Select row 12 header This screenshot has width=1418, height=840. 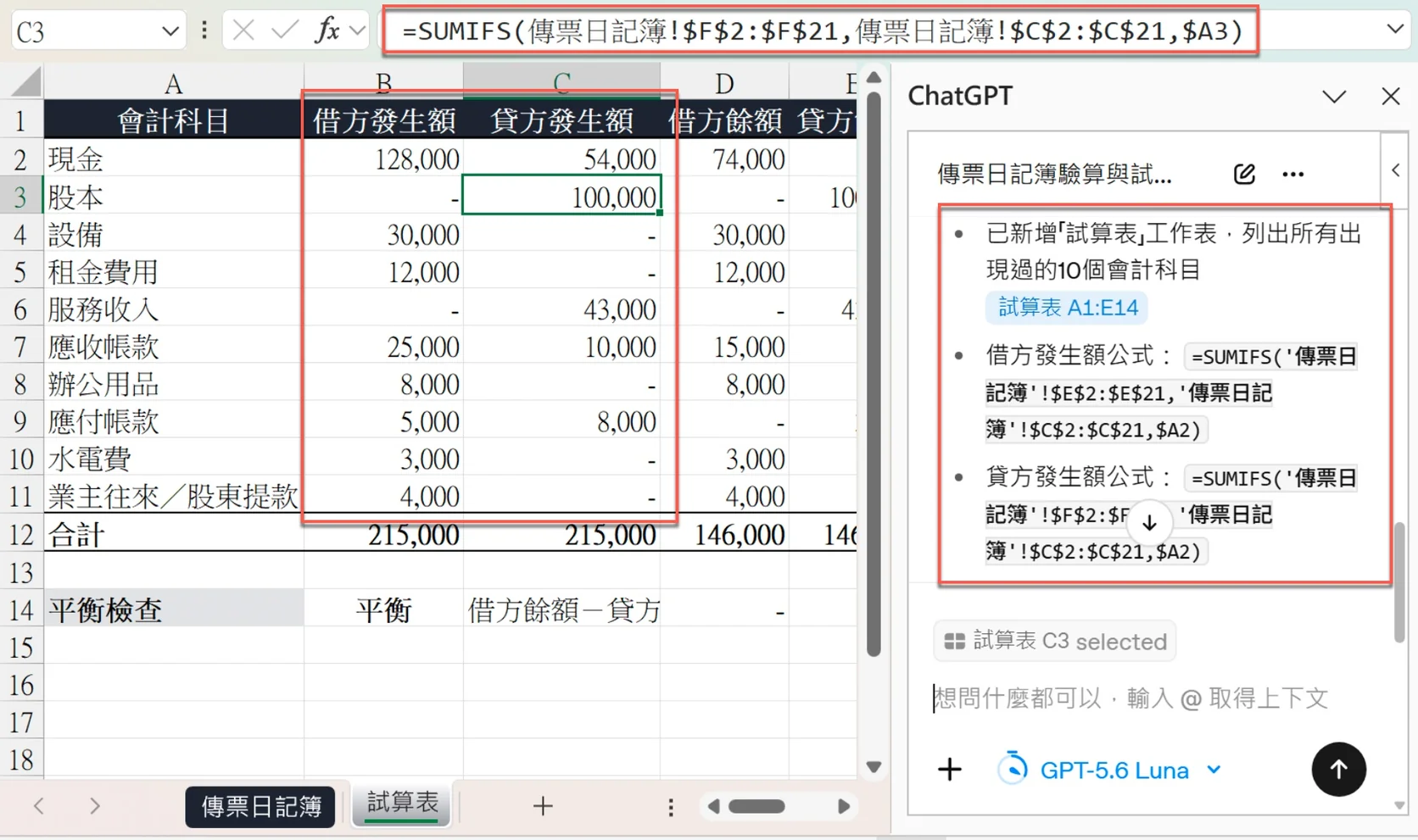(21, 535)
